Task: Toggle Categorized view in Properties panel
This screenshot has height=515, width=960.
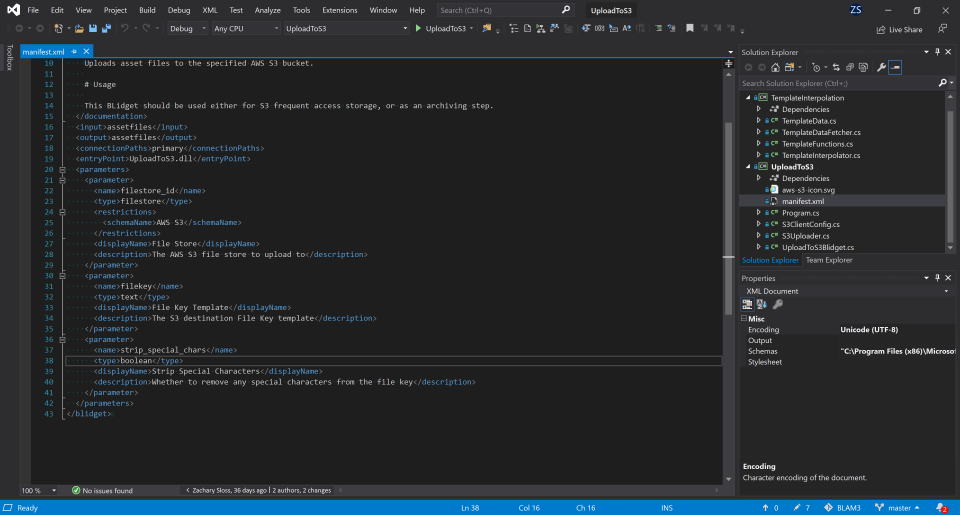Action: pyautogui.click(x=747, y=304)
